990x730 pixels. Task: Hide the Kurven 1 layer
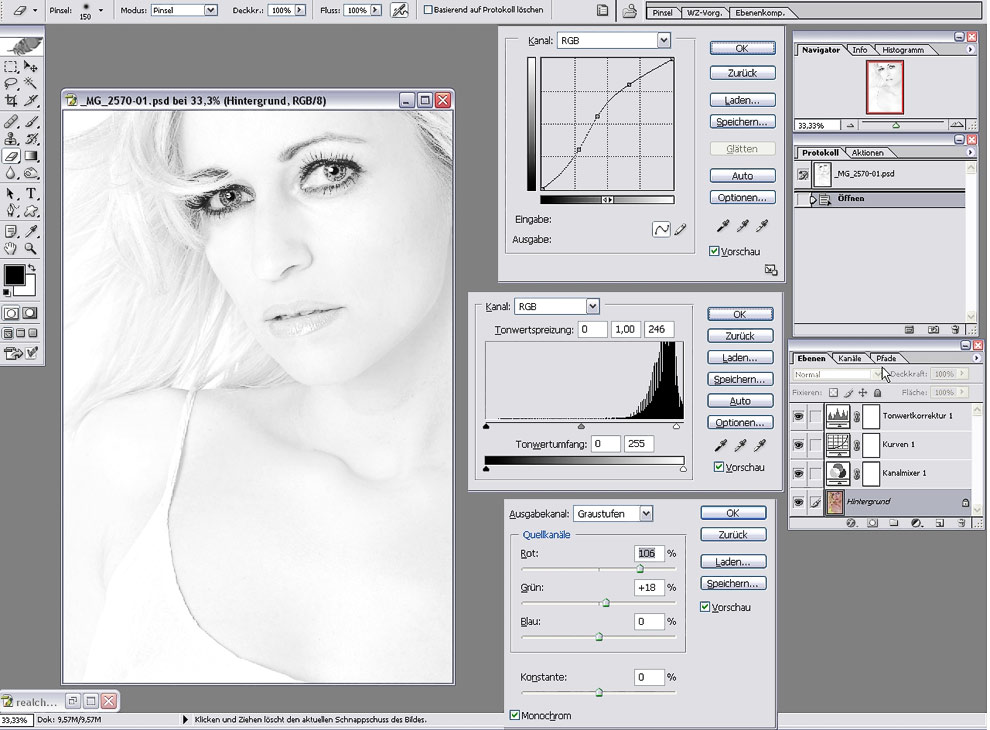tap(799, 445)
